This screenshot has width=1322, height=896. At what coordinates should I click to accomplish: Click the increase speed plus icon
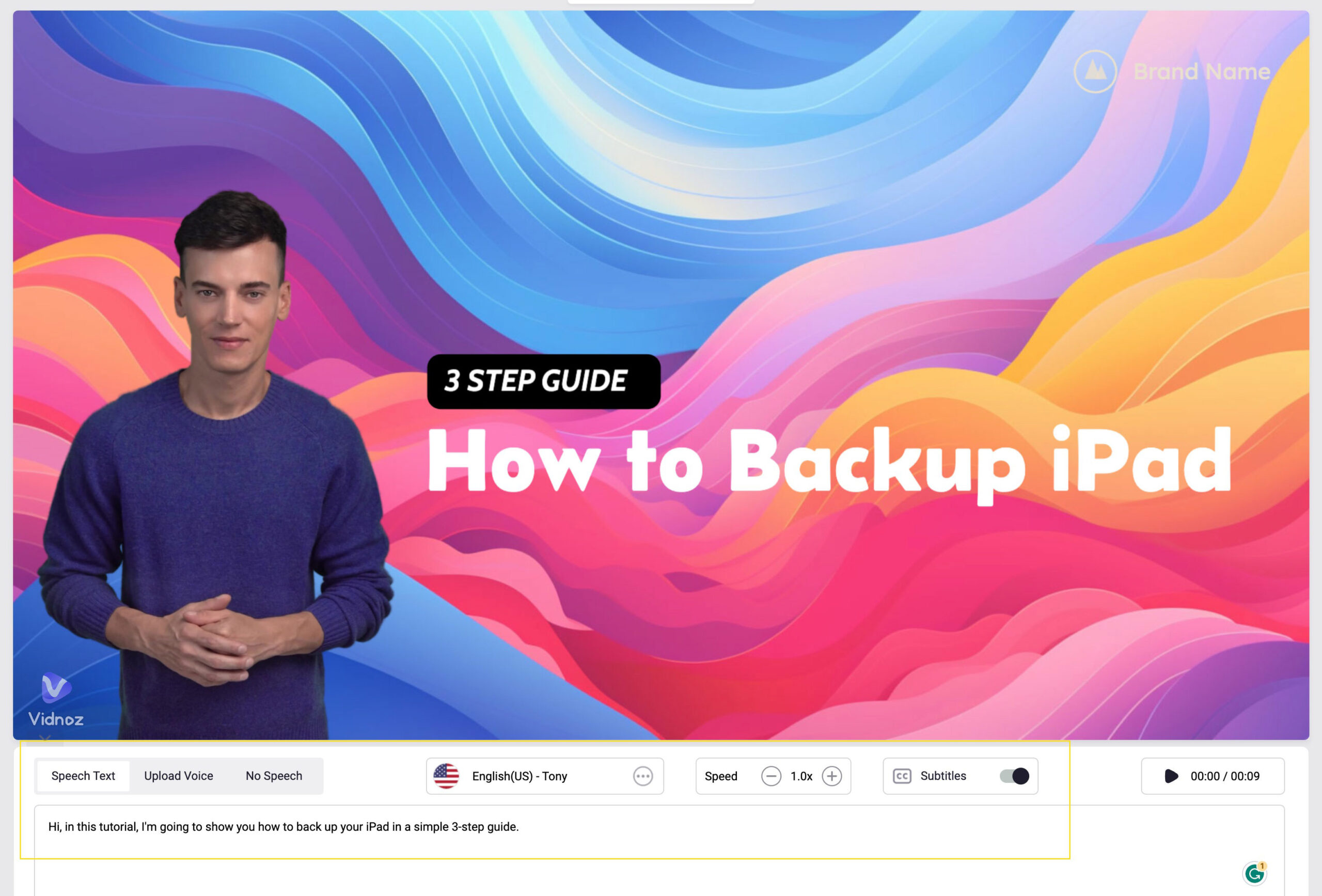832,776
